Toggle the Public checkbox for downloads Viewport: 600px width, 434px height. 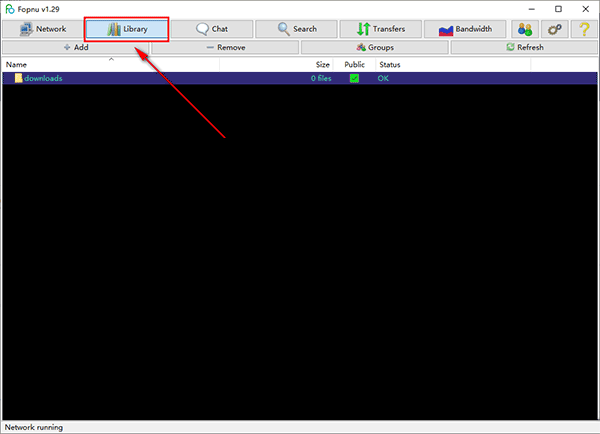[354, 78]
